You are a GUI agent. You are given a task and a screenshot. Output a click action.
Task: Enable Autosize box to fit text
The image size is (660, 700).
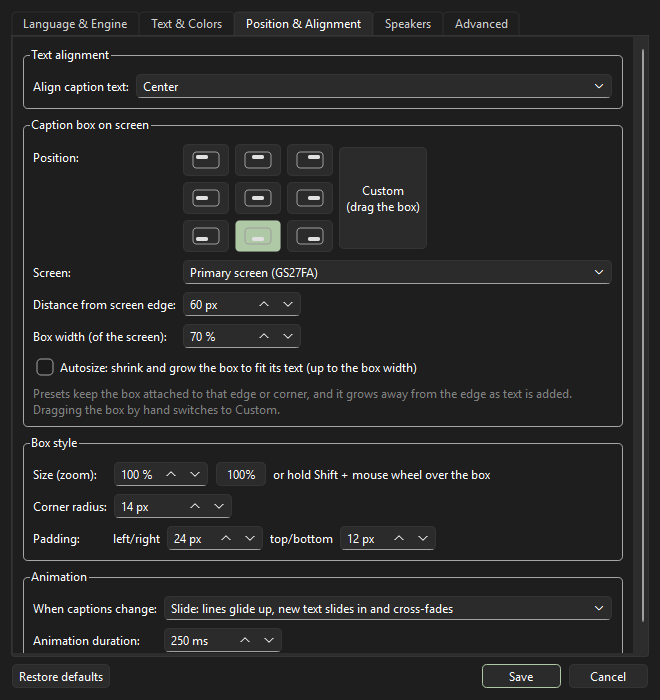coord(45,367)
